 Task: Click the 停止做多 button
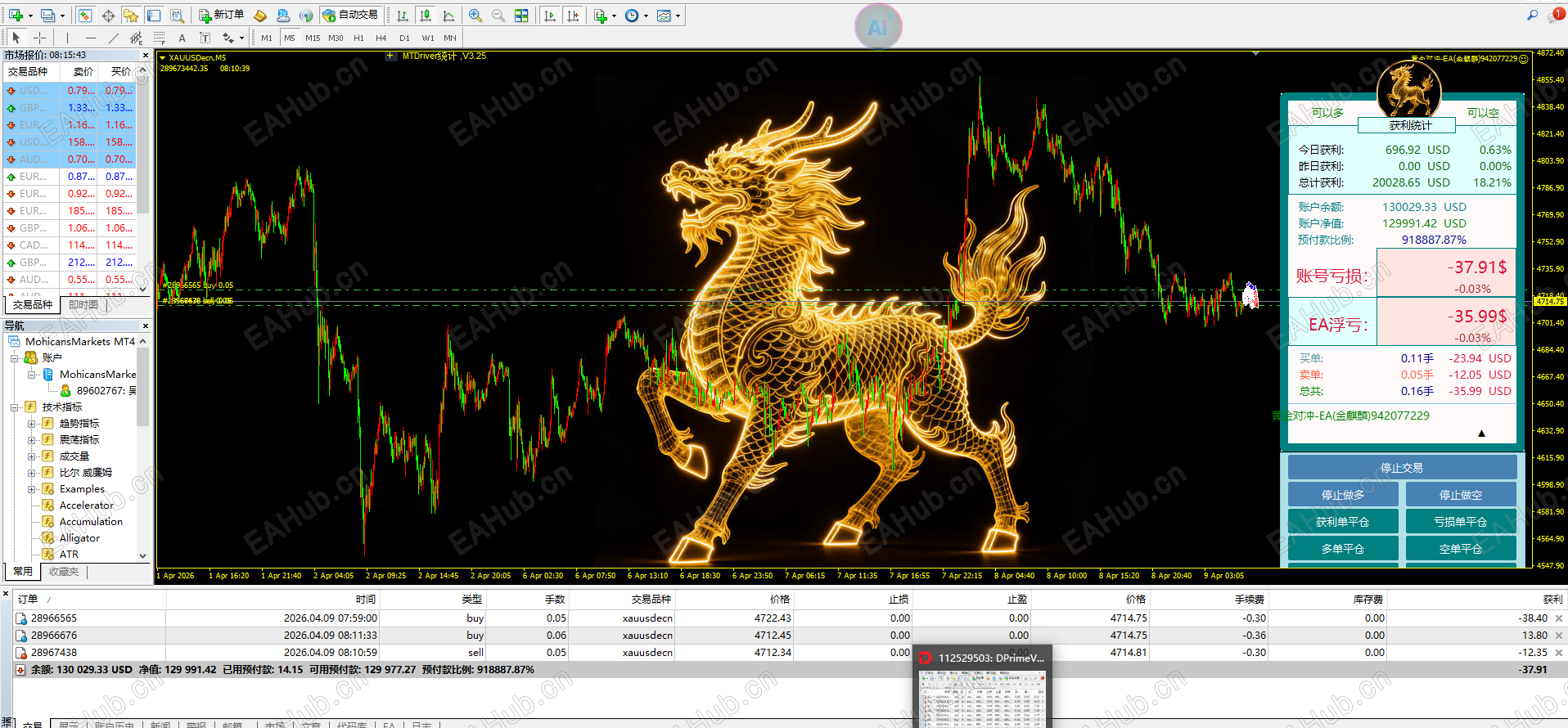pos(1343,495)
